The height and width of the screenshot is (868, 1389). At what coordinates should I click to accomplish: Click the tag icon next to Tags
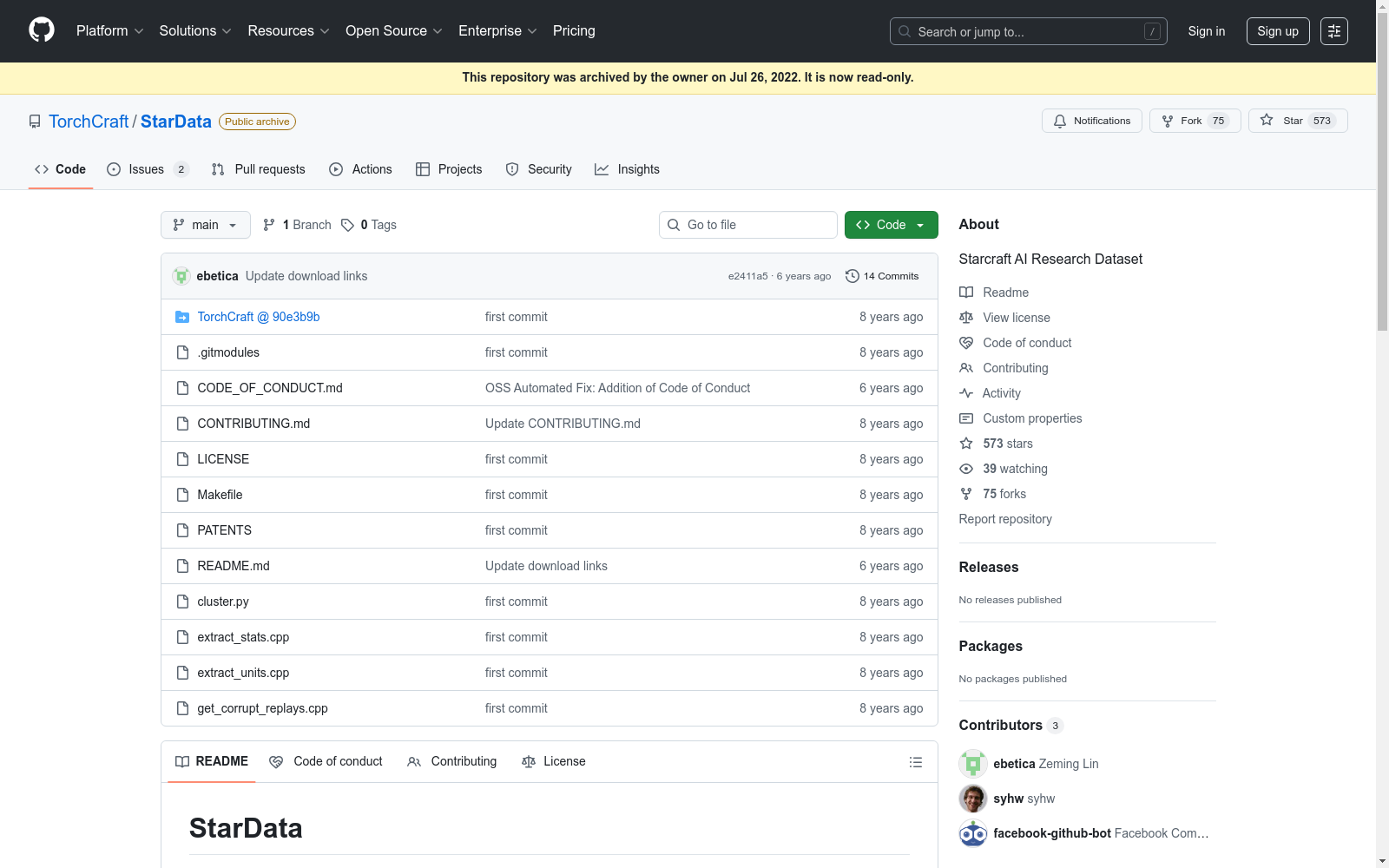pos(347,225)
